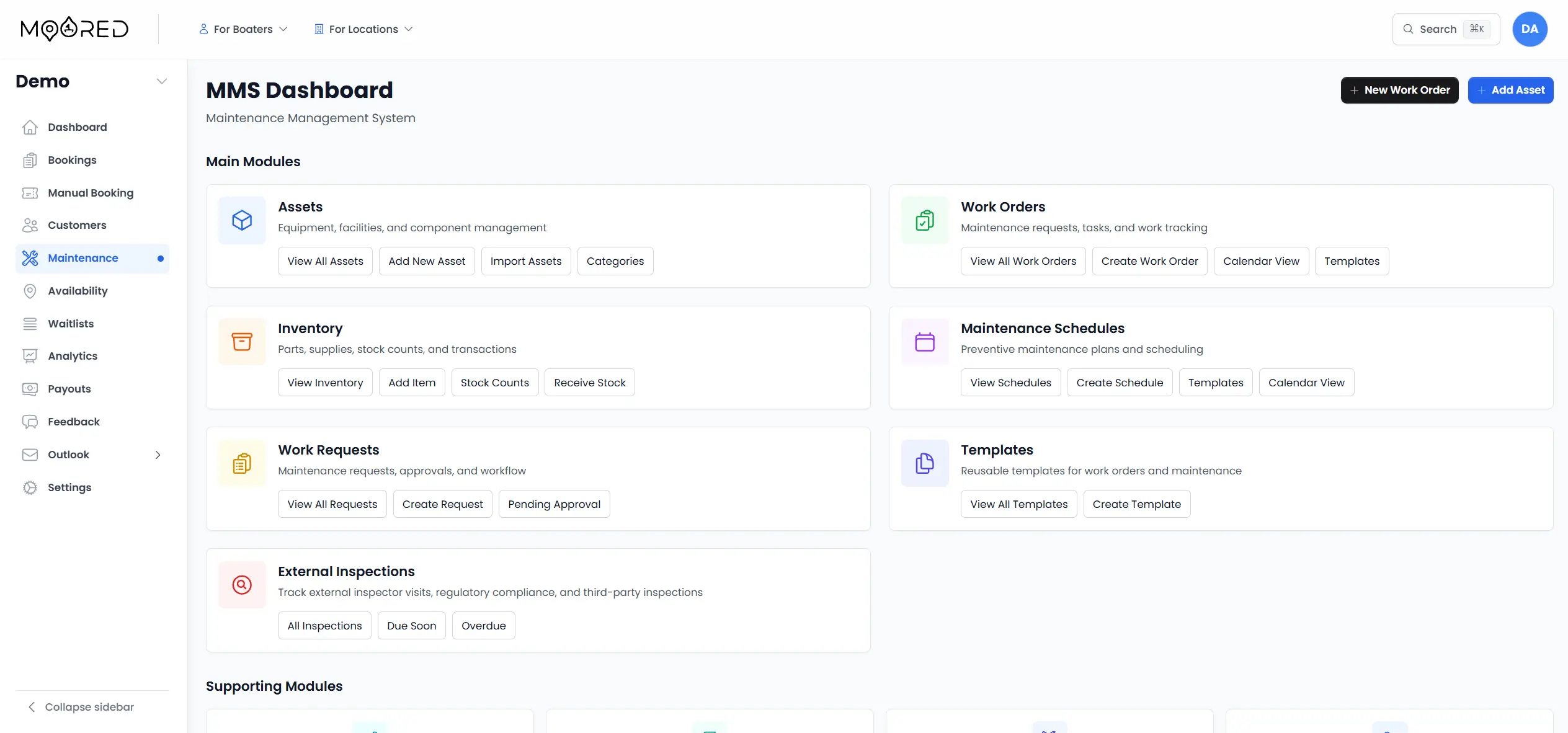The height and width of the screenshot is (733, 1568).
Task: Open the Analytics chart icon
Action: (30, 355)
